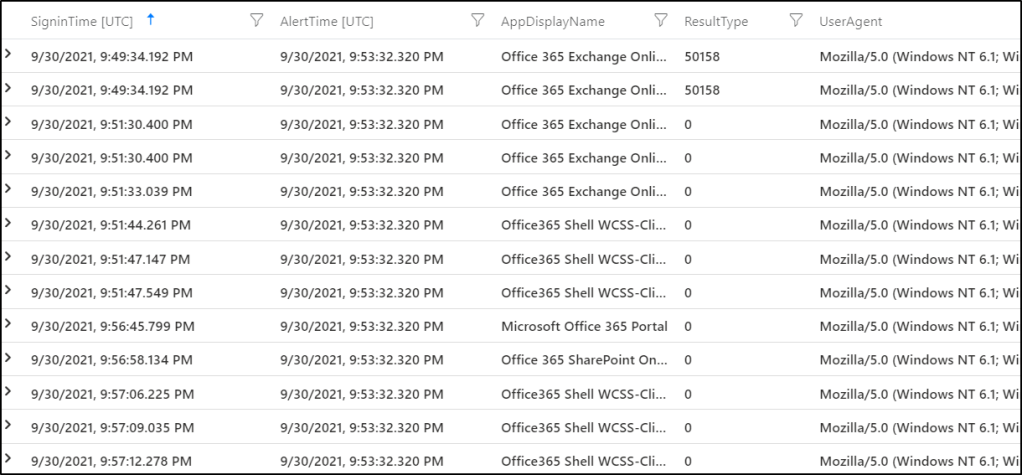The width and height of the screenshot is (1022, 475).
Task: Click the ResultType column header
Action: 715,21
